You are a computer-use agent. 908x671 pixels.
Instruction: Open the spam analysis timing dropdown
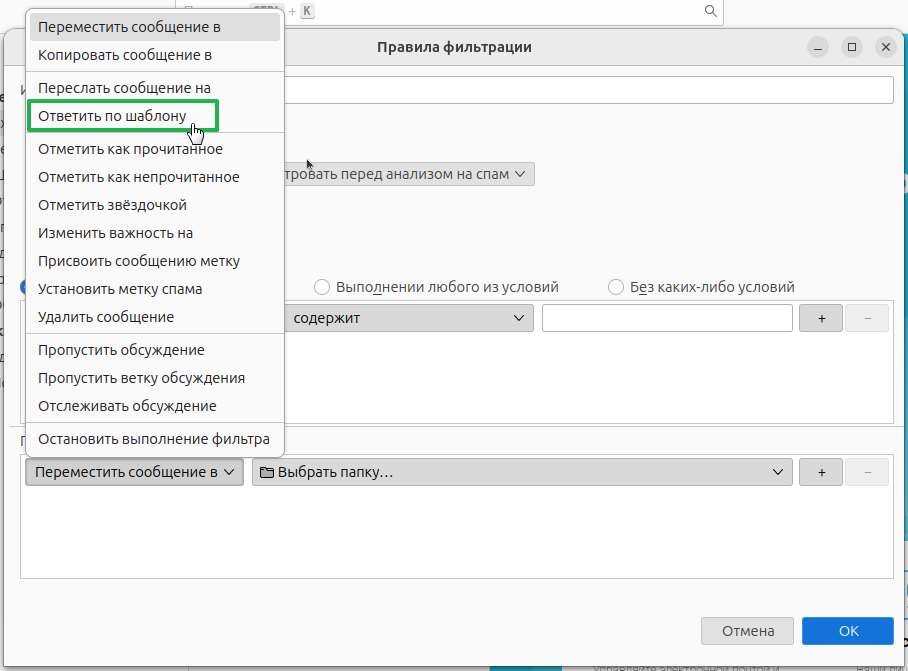pos(410,174)
